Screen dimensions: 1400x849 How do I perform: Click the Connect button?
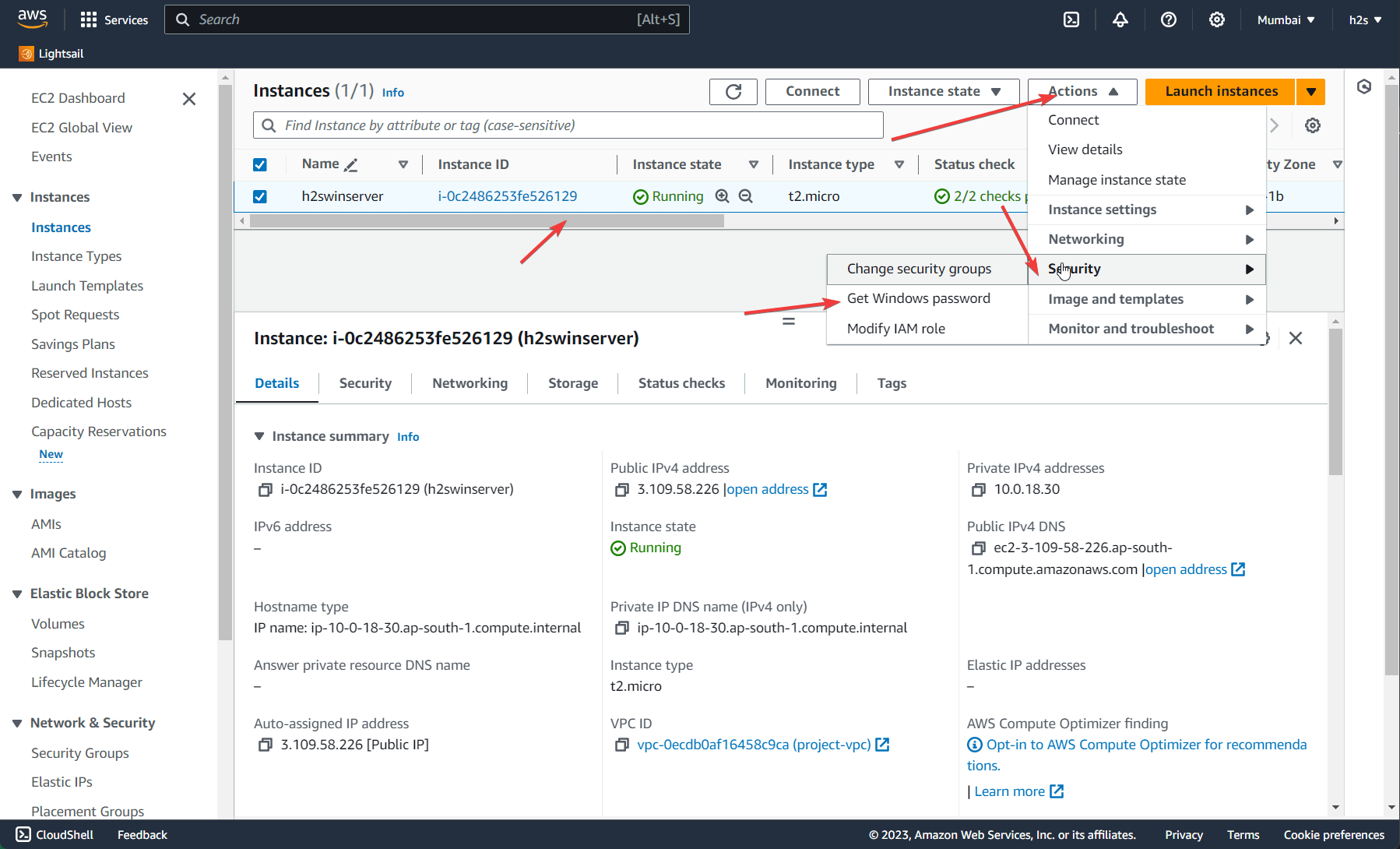click(x=812, y=91)
